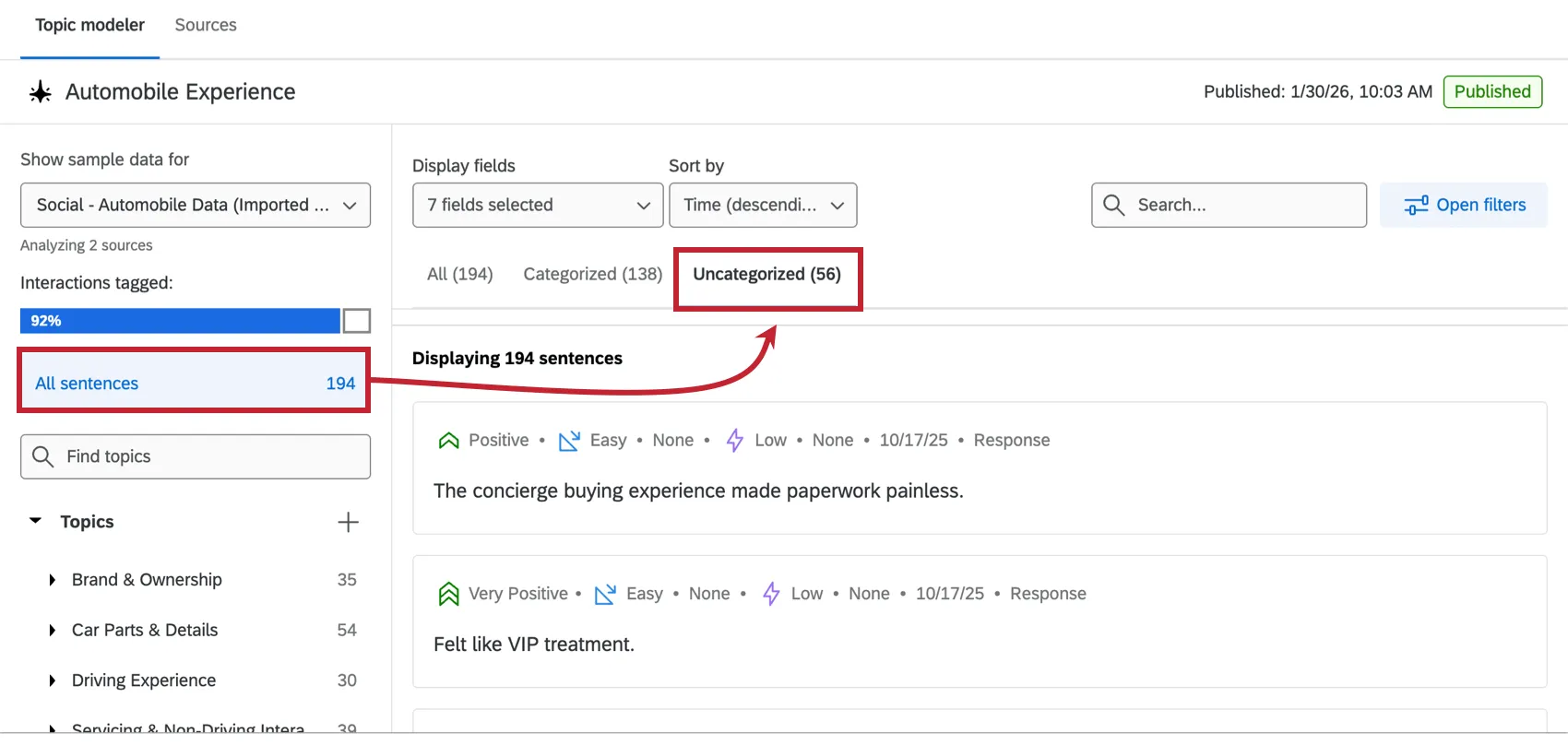Click the search magnifier icon beside Search
The height and width of the screenshot is (745, 1568).
(1114, 205)
